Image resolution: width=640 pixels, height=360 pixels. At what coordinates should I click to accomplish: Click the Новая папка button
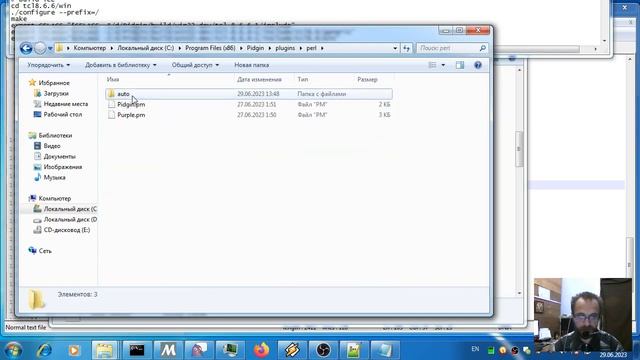(x=251, y=65)
